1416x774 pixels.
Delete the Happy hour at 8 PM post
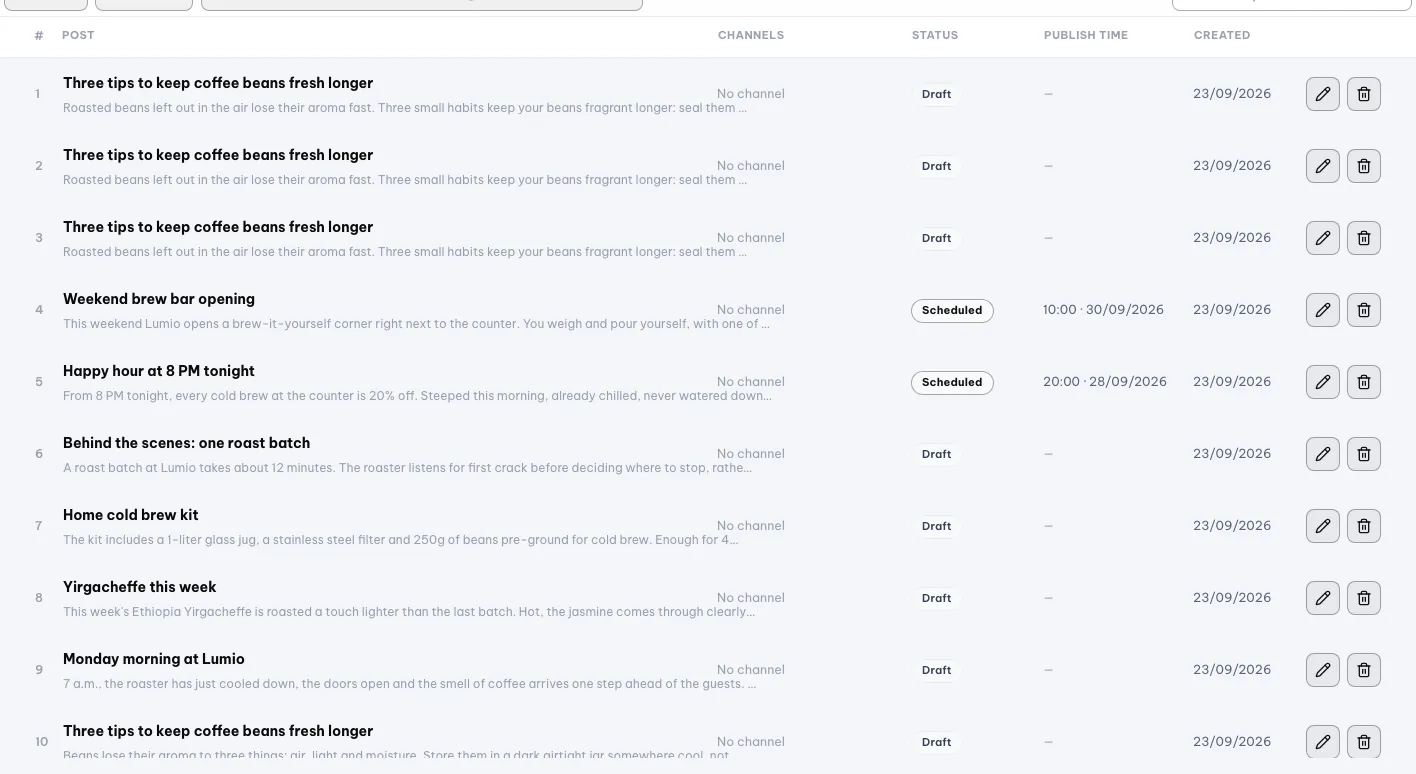(1364, 382)
